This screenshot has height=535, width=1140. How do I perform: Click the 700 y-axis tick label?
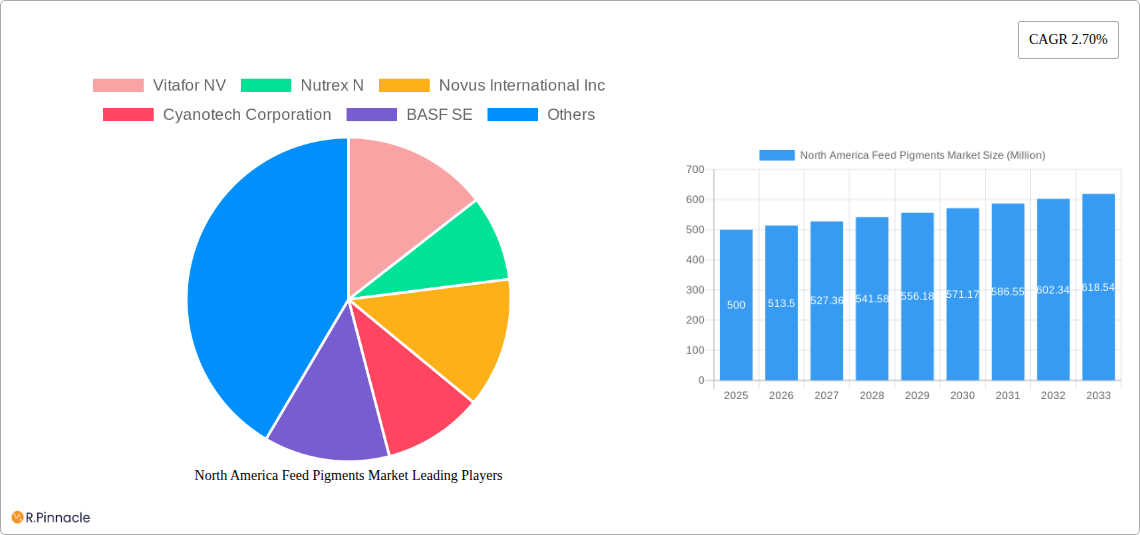coord(696,169)
